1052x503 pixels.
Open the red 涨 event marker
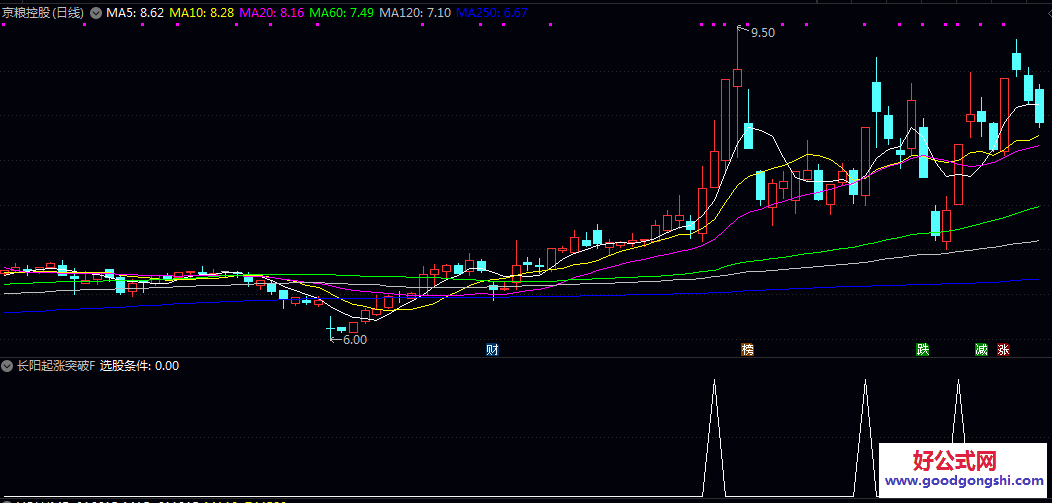[x=1004, y=349]
